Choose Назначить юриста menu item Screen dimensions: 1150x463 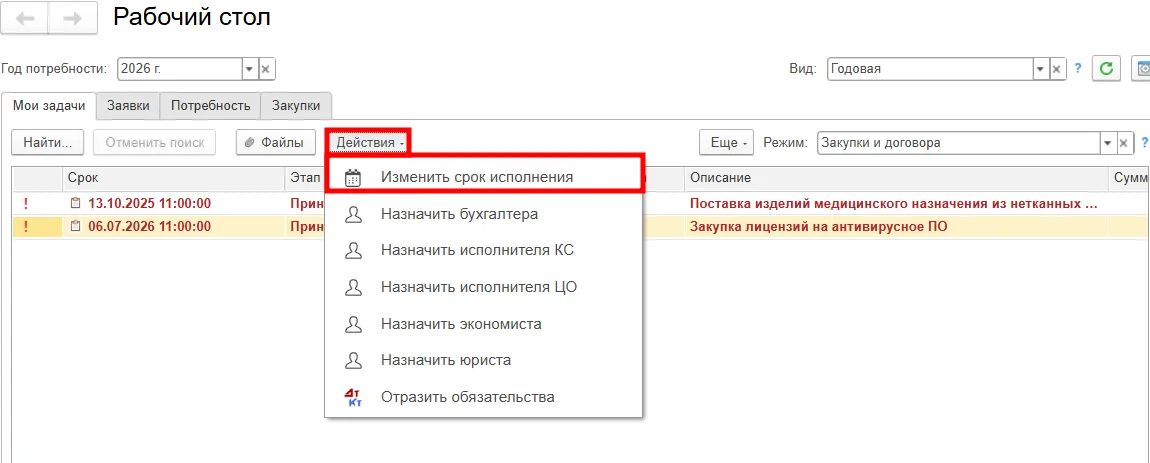(484, 360)
